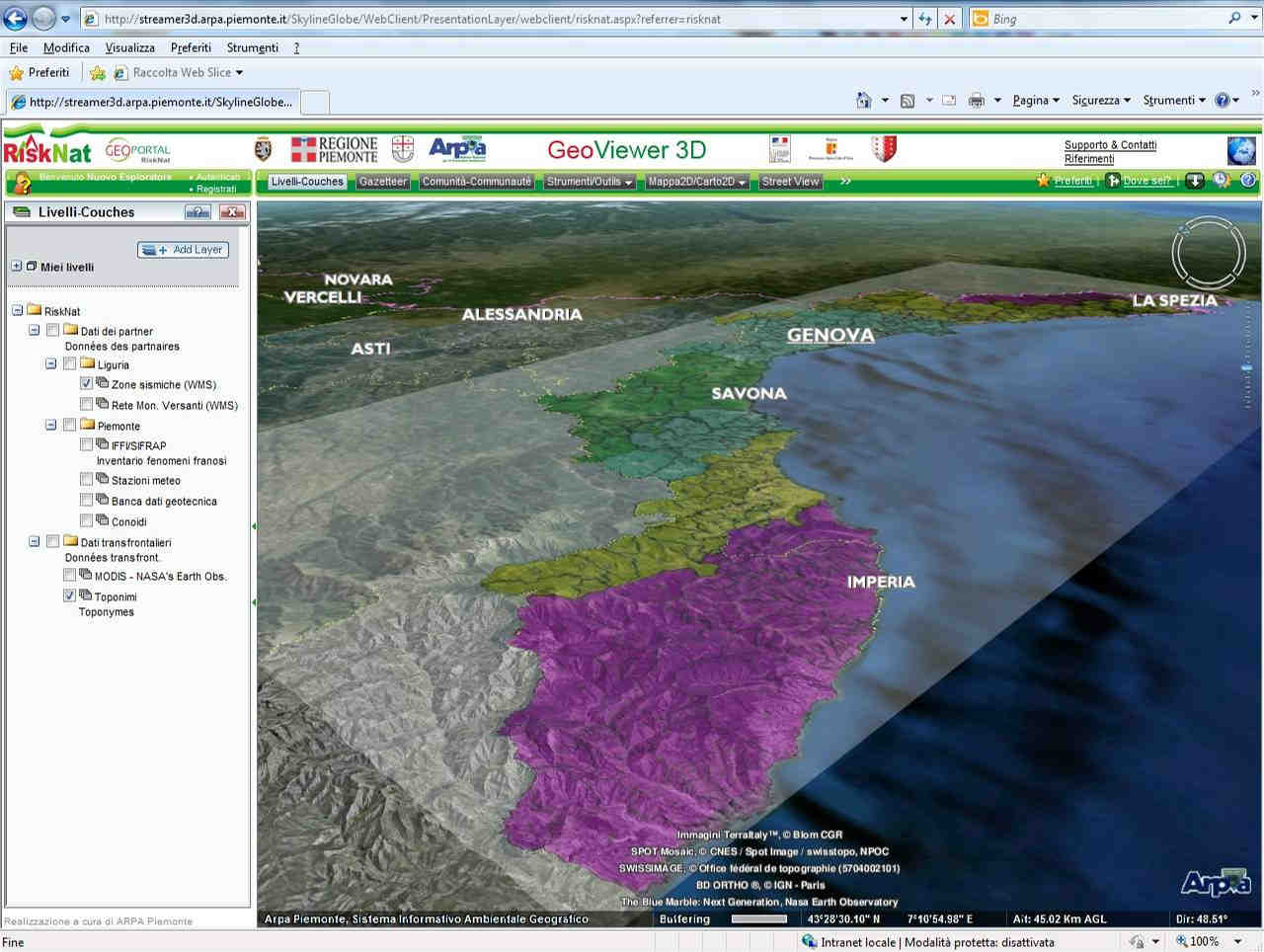Open the Riferimenti link
This screenshot has height=952, width=1264.
click(x=1089, y=159)
